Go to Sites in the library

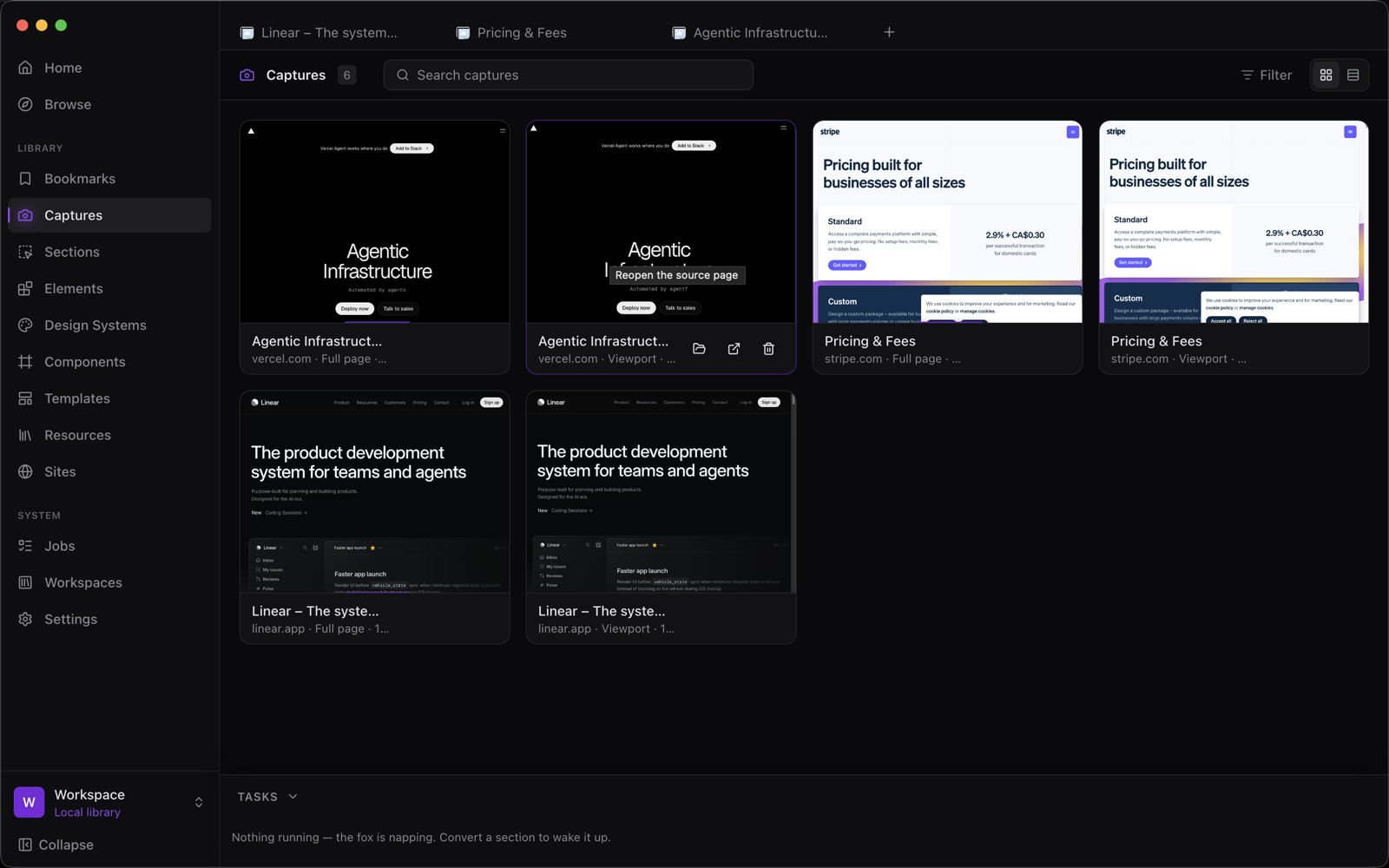[109, 471]
